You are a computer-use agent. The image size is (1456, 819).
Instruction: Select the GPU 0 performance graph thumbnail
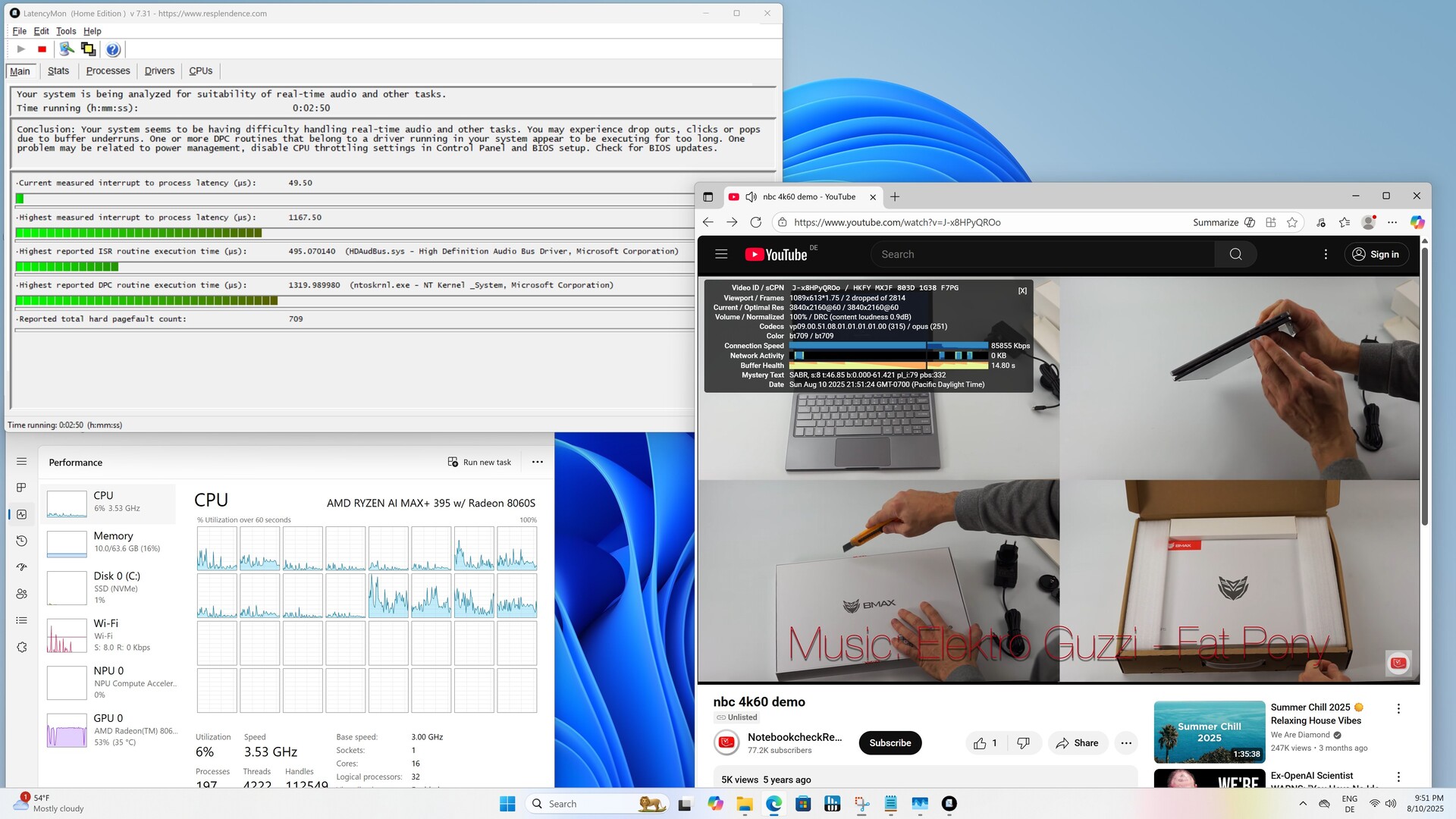pyautogui.click(x=67, y=730)
